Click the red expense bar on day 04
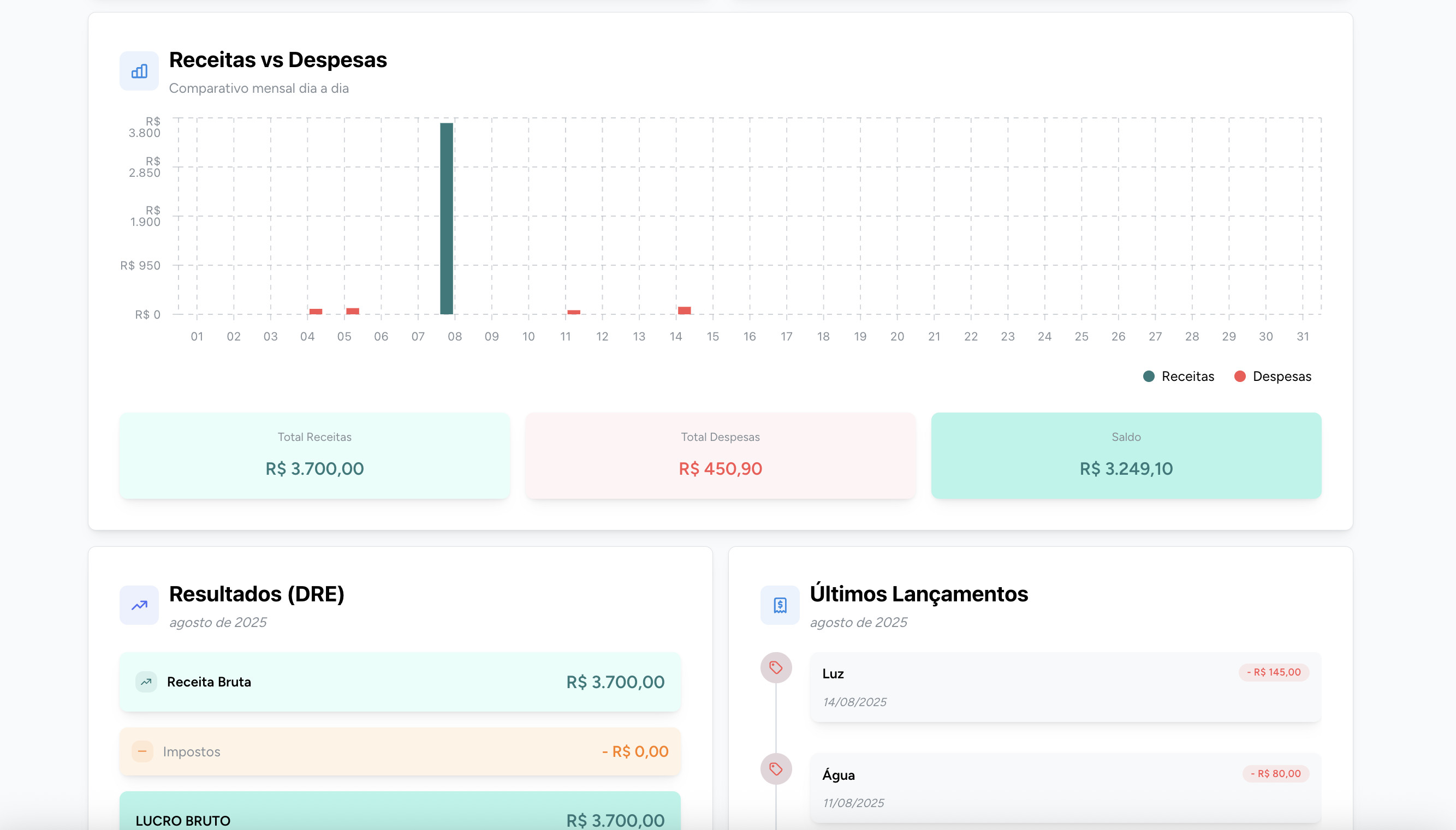 coord(316,312)
